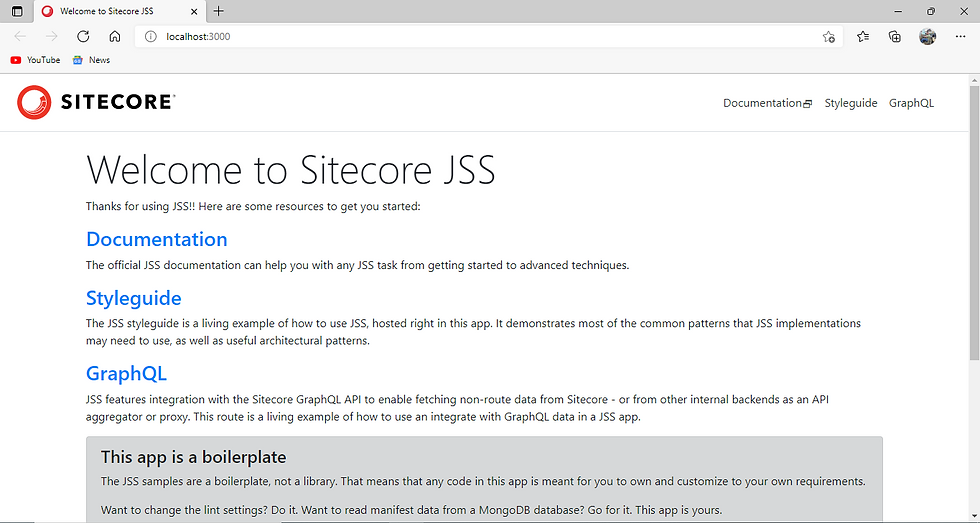Open the user profile avatar
Viewport: 980px width, 523px height.
point(928,36)
